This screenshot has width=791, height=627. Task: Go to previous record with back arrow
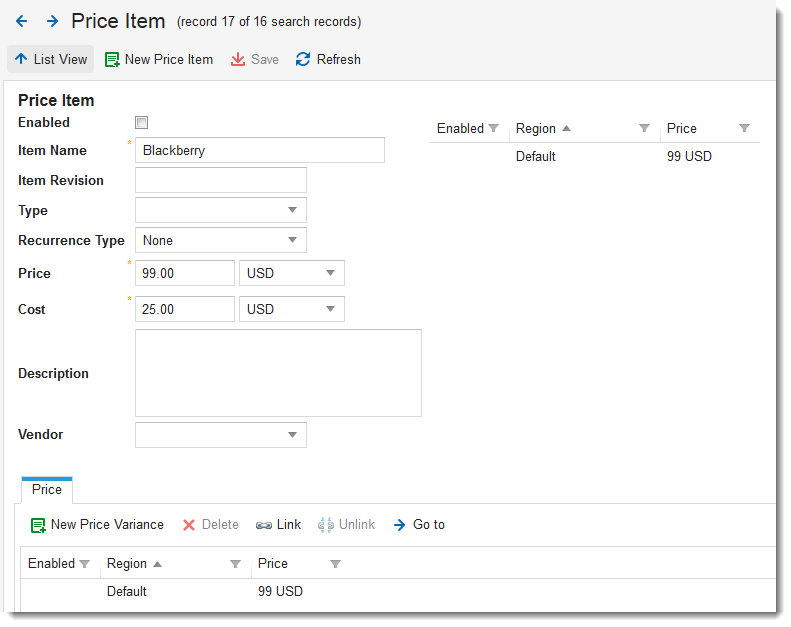coord(21,21)
